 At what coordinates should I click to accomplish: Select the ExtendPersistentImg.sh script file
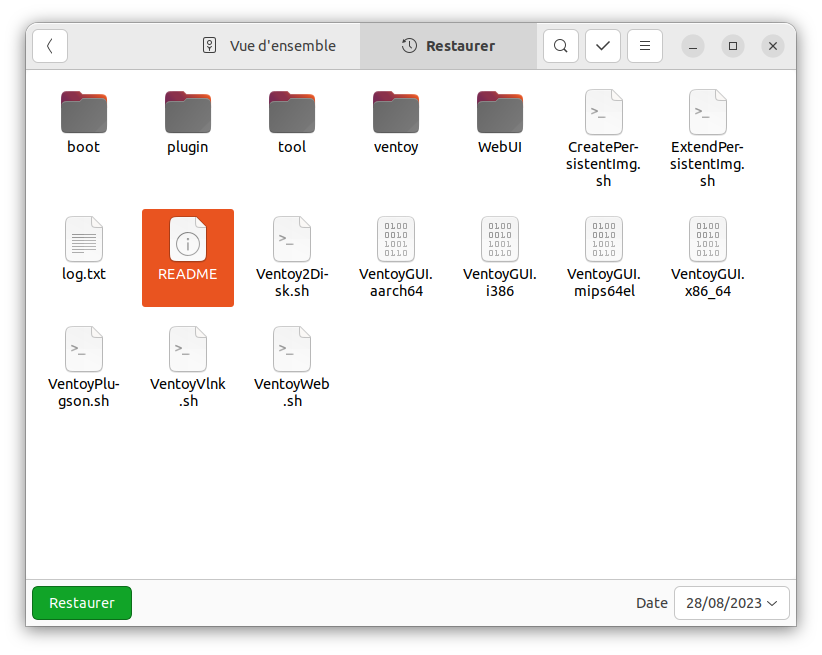707,139
